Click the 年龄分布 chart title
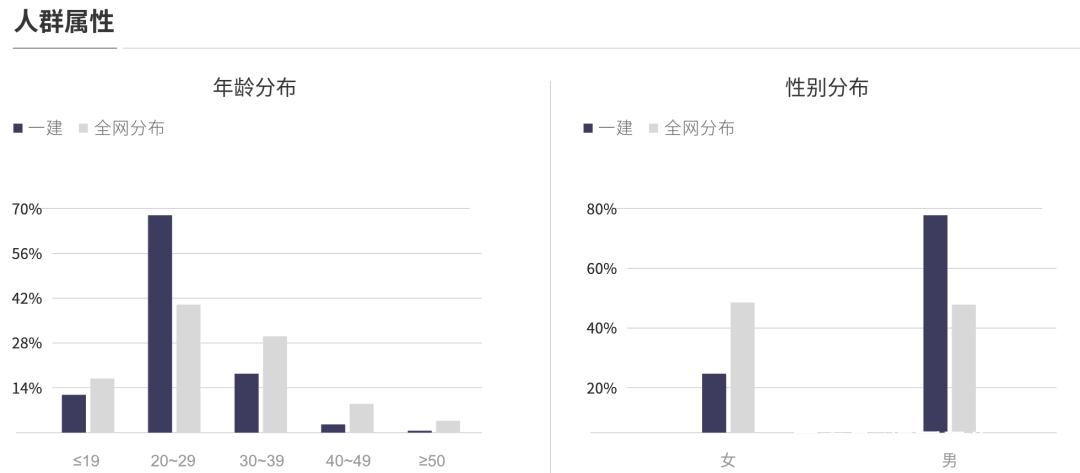Screen dimensions: 1080x473 255,87
